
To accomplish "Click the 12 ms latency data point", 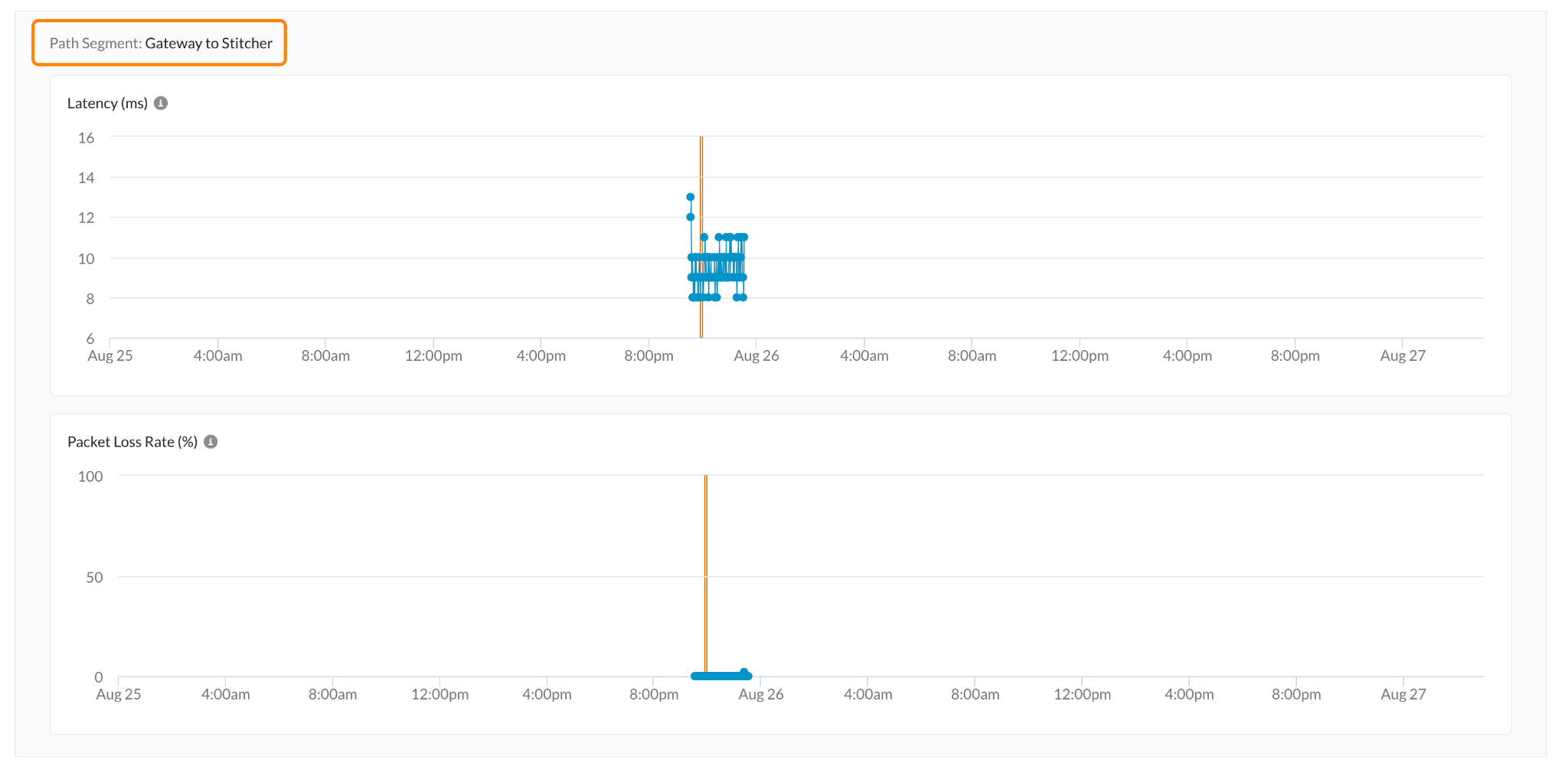I will (x=691, y=217).
